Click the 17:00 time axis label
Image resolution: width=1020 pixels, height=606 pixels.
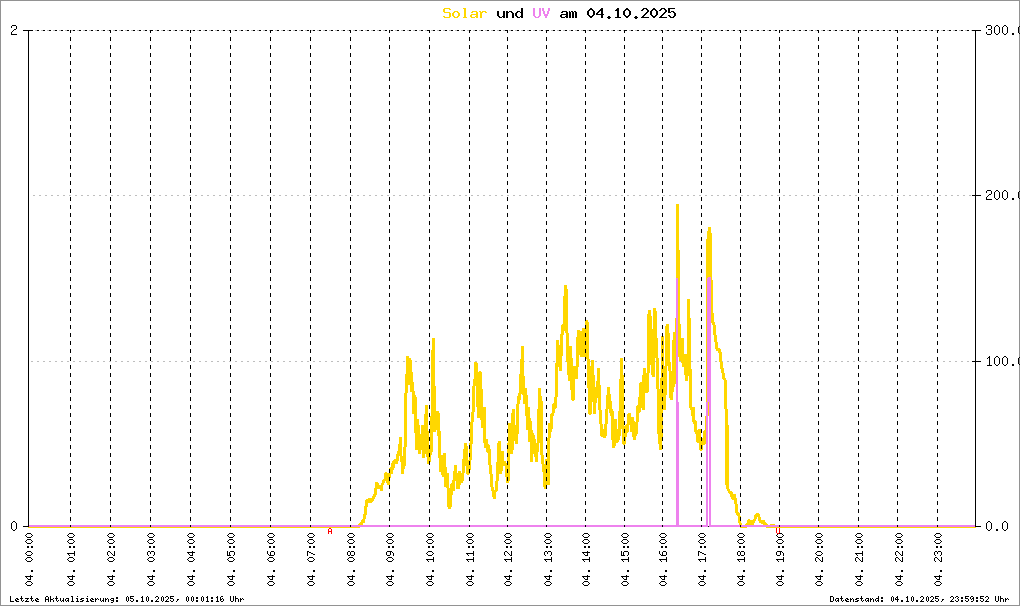[702, 559]
